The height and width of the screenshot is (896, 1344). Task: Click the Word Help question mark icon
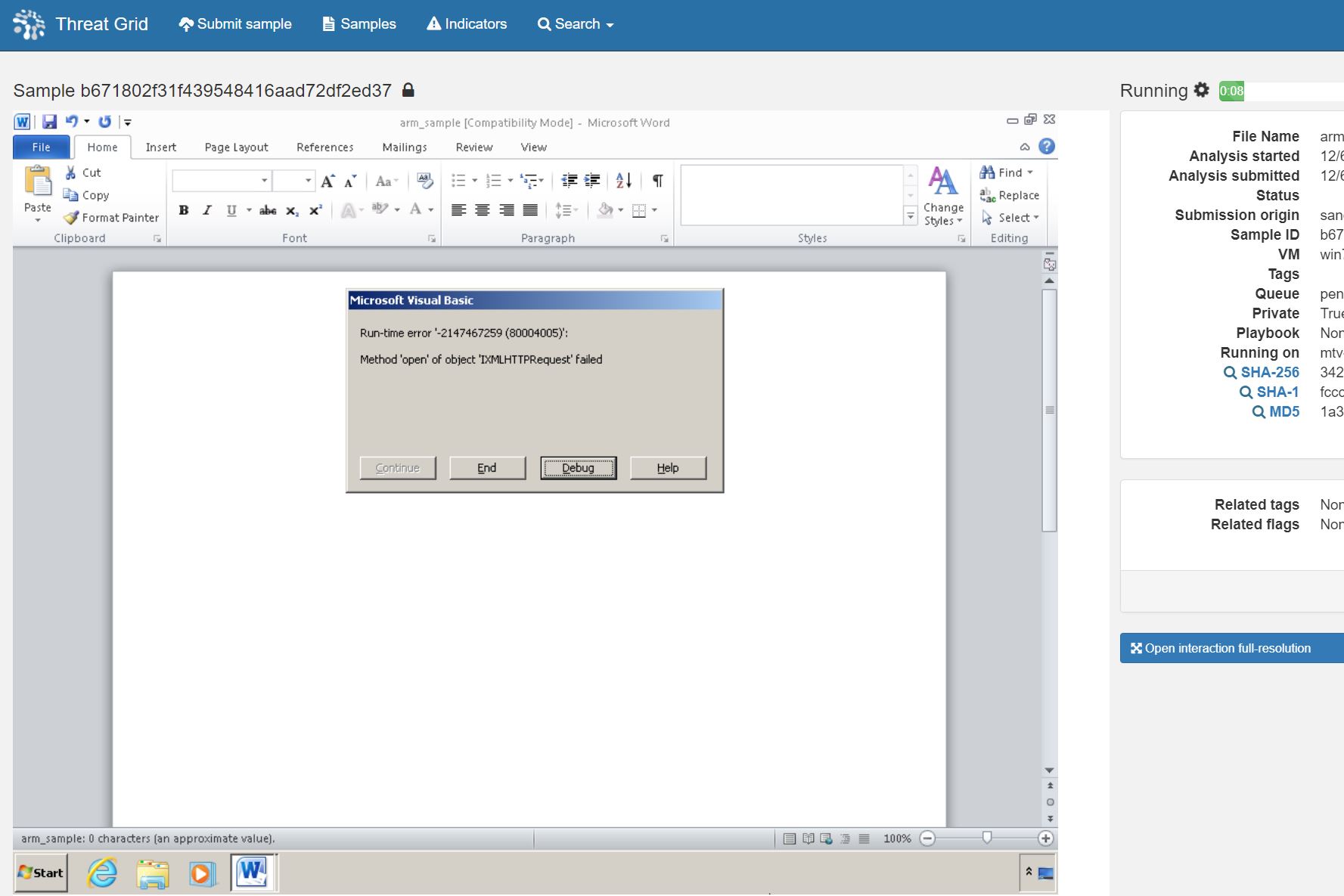(1047, 147)
